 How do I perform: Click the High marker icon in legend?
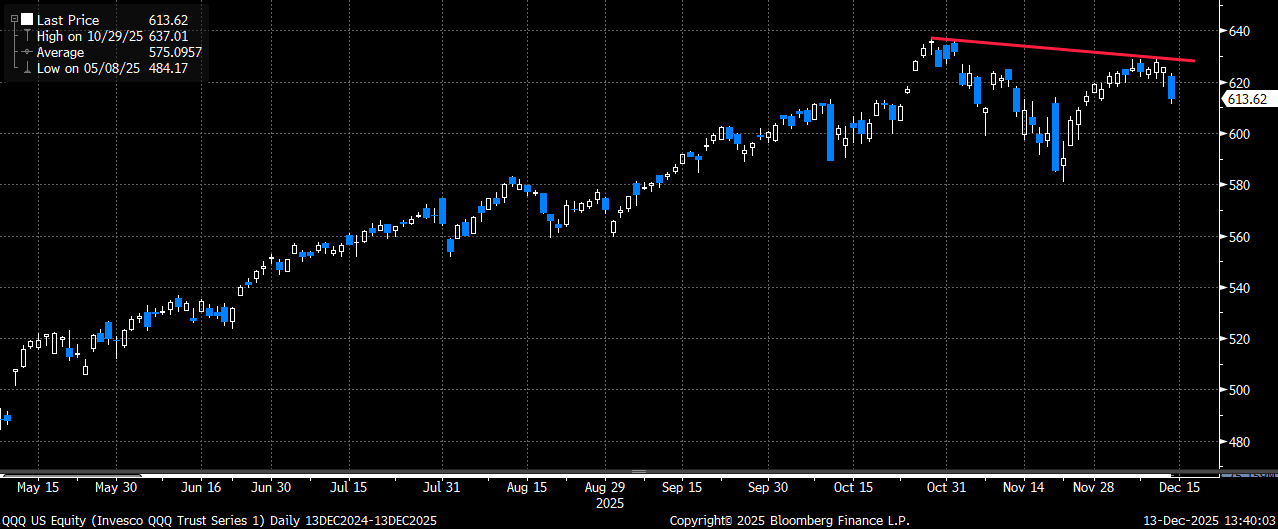pyautogui.click(x=27, y=36)
